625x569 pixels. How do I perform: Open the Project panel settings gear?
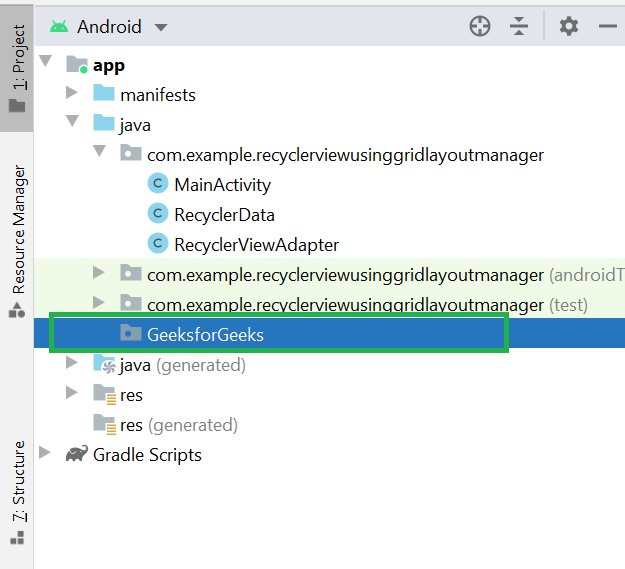(569, 27)
